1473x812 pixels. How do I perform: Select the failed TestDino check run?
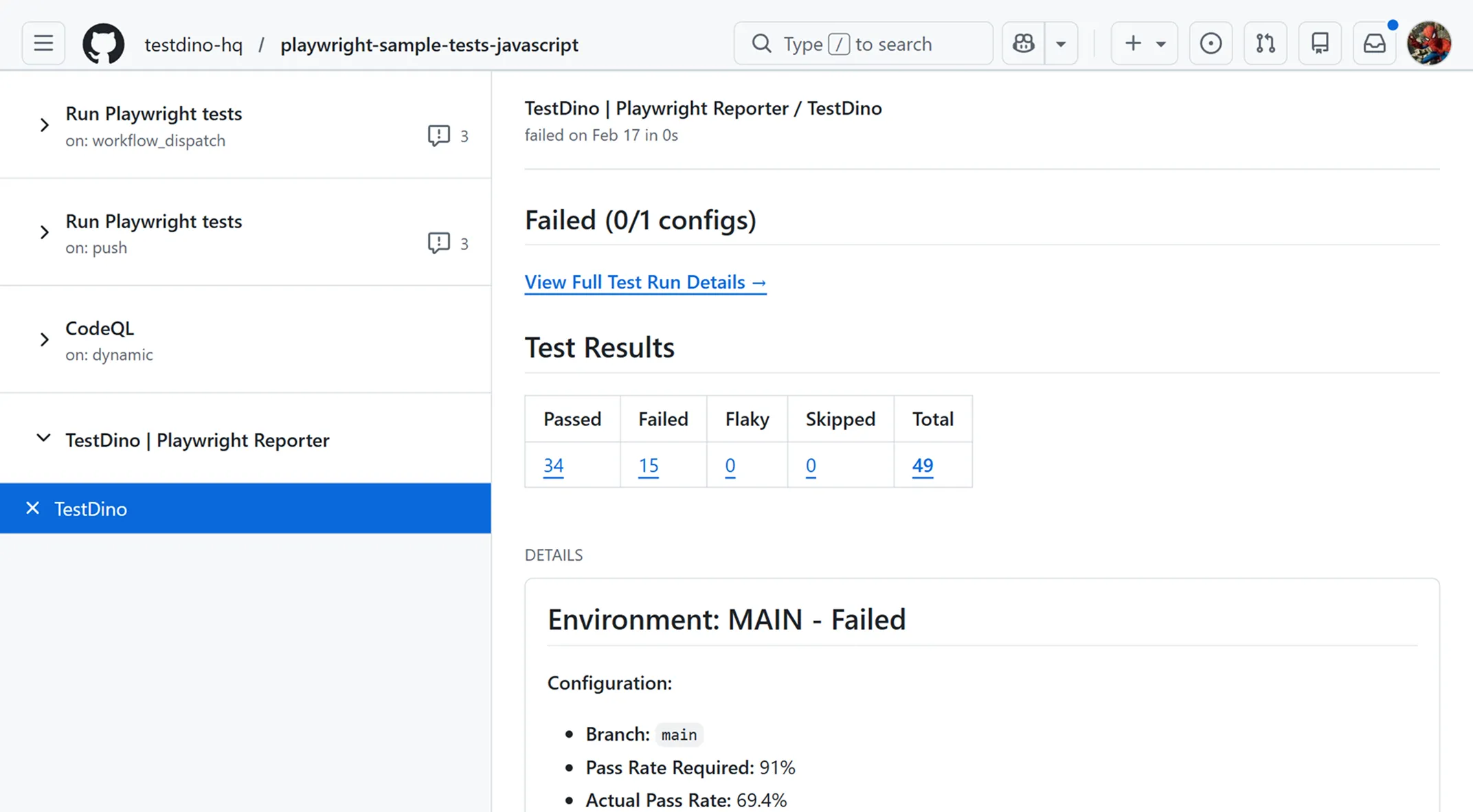(245, 508)
